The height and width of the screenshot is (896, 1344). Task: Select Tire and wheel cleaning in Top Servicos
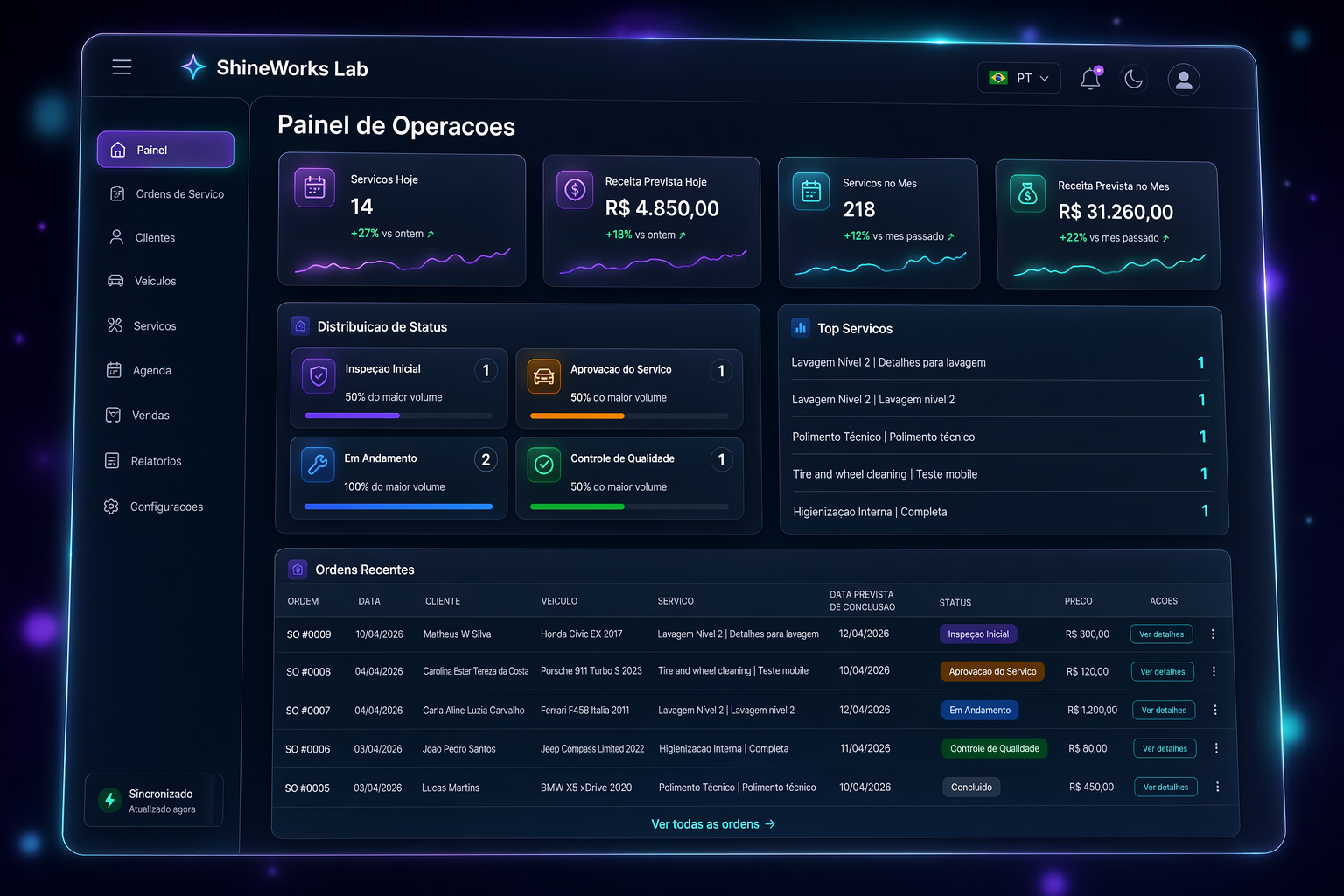point(1001,474)
